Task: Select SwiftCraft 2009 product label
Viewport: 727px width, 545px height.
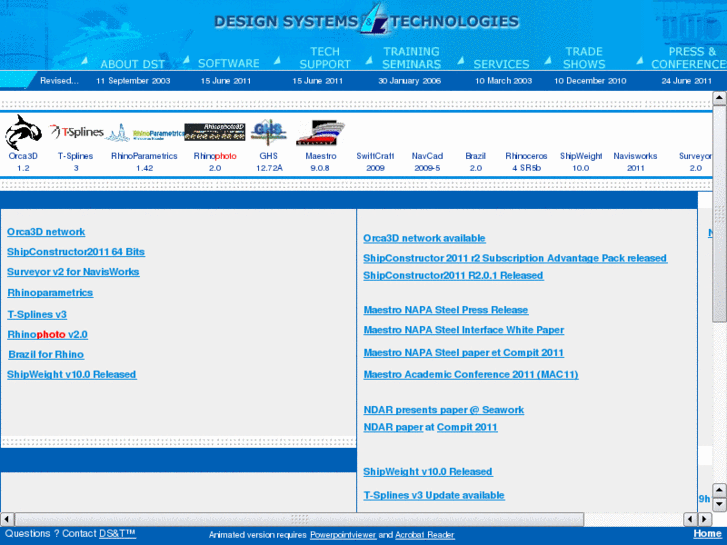Action: (x=375, y=162)
